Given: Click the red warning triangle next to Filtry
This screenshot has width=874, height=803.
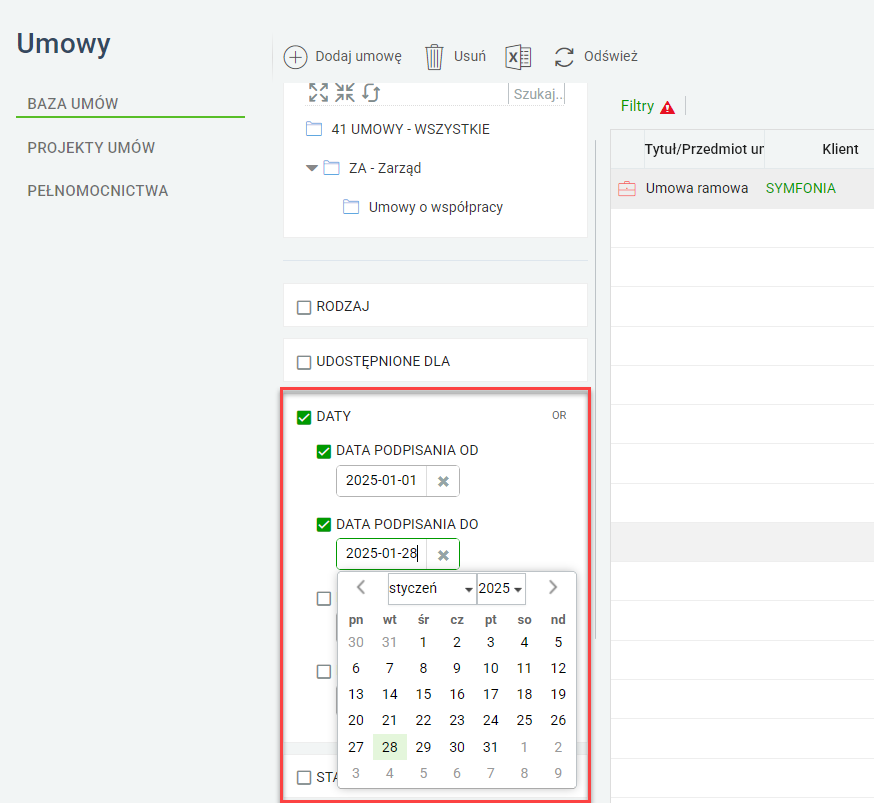Looking at the screenshot, I should (x=667, y=107).
